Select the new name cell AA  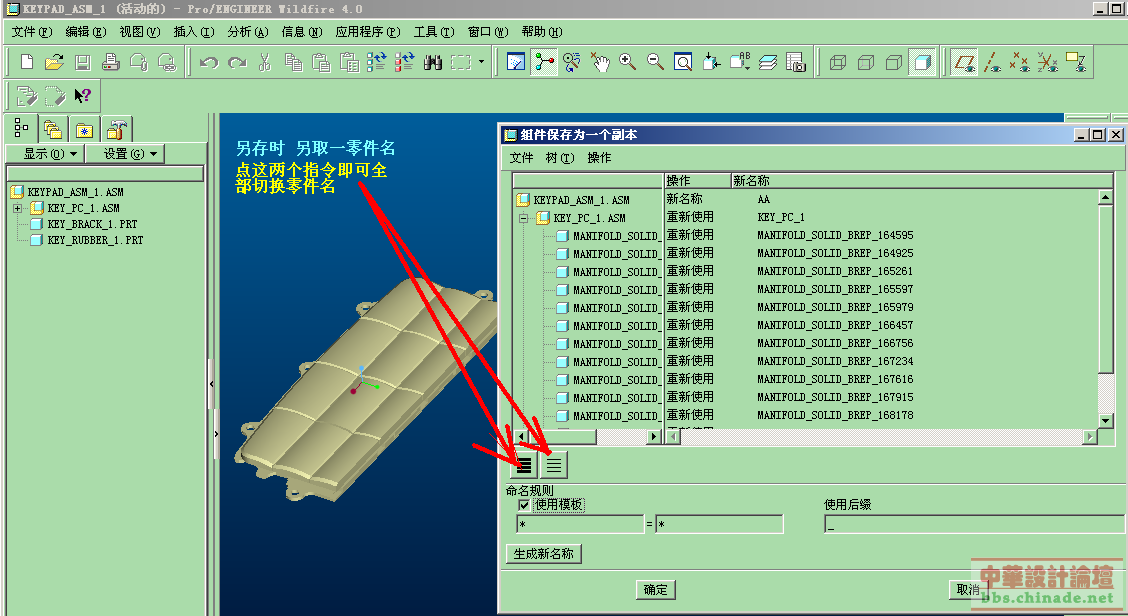tap(763, 199)
